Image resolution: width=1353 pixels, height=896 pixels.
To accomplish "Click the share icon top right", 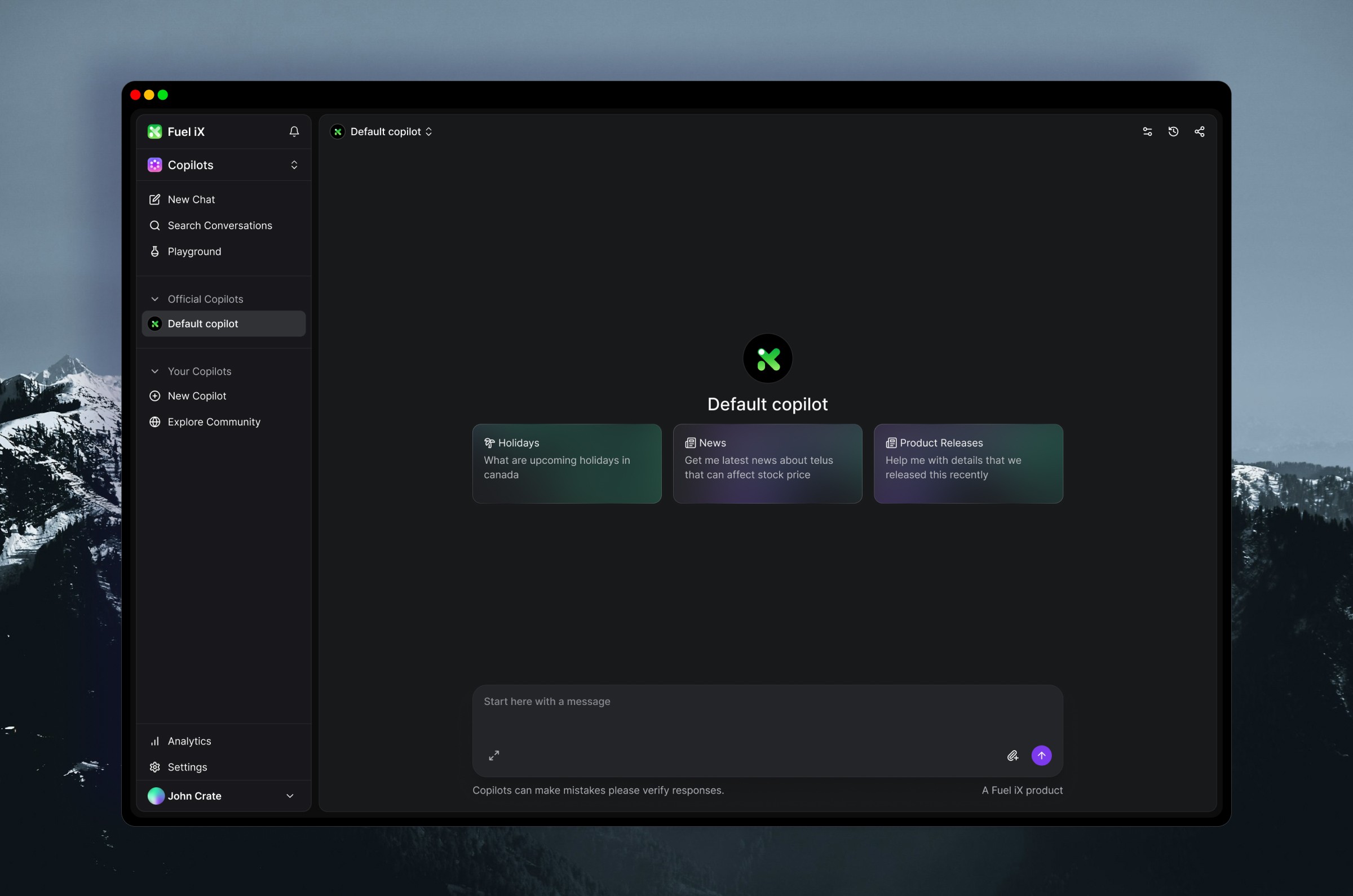I will tap(1199, 131).
